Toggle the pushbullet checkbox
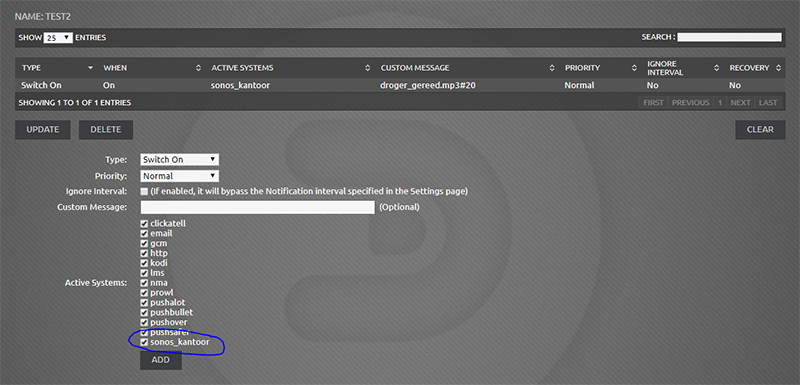 144,312
